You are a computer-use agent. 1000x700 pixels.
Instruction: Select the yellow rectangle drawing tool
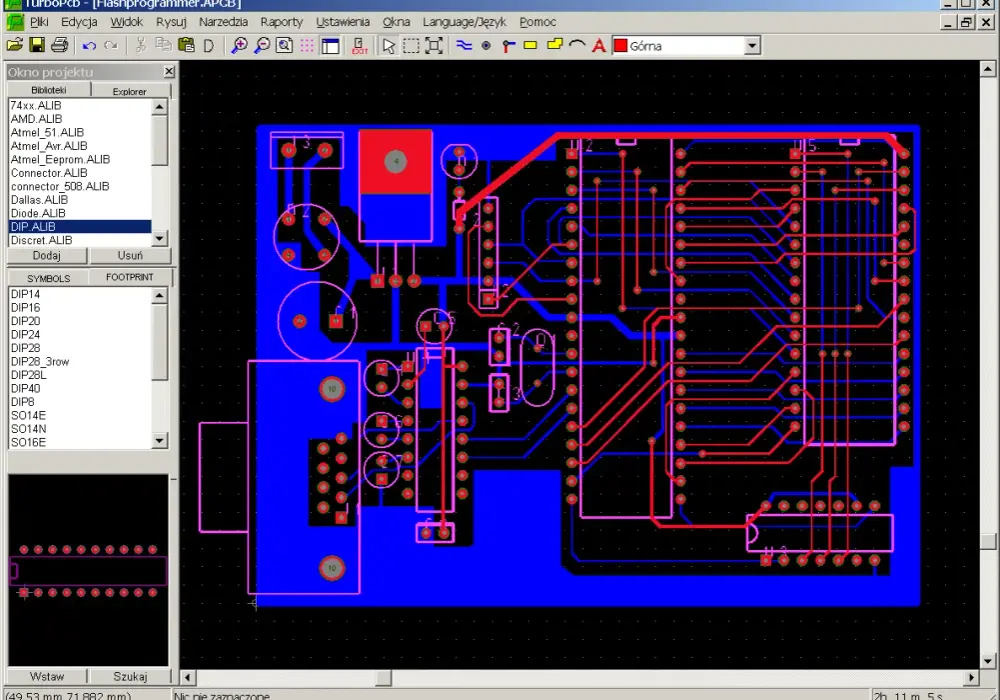click(530, 45)
